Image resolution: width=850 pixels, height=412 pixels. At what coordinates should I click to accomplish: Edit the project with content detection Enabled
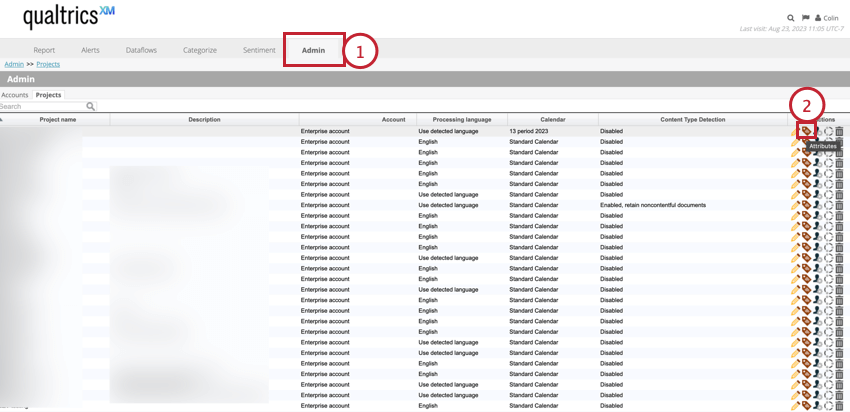pos(795,205)
